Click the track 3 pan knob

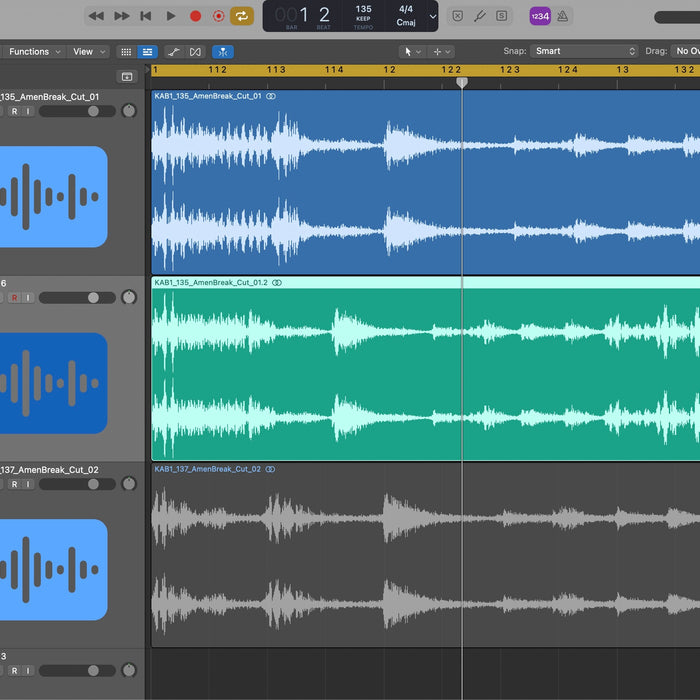tap(129, 670)
